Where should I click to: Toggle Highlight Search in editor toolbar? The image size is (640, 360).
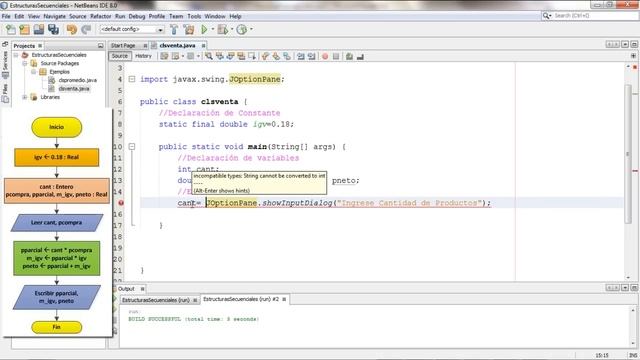[x=241, y=56]
